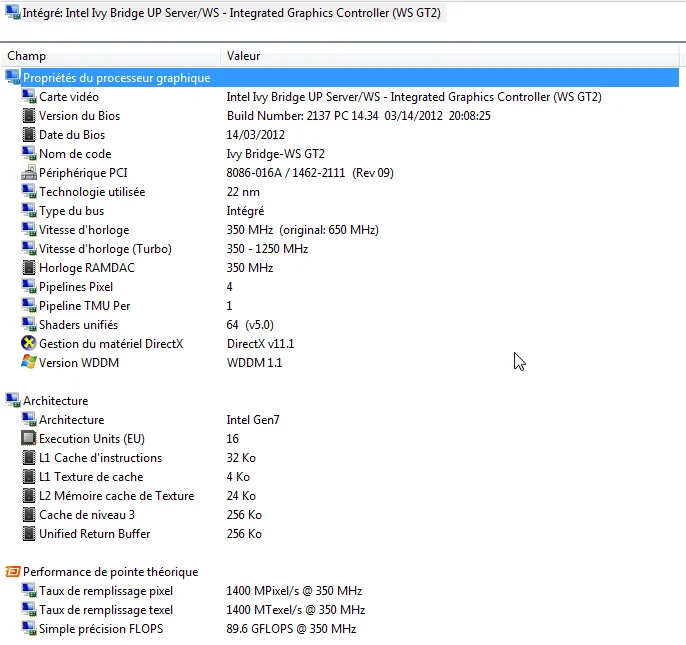Click the value '1400 MTexel/s @ 350 MHz'

(x=295, y=610)
